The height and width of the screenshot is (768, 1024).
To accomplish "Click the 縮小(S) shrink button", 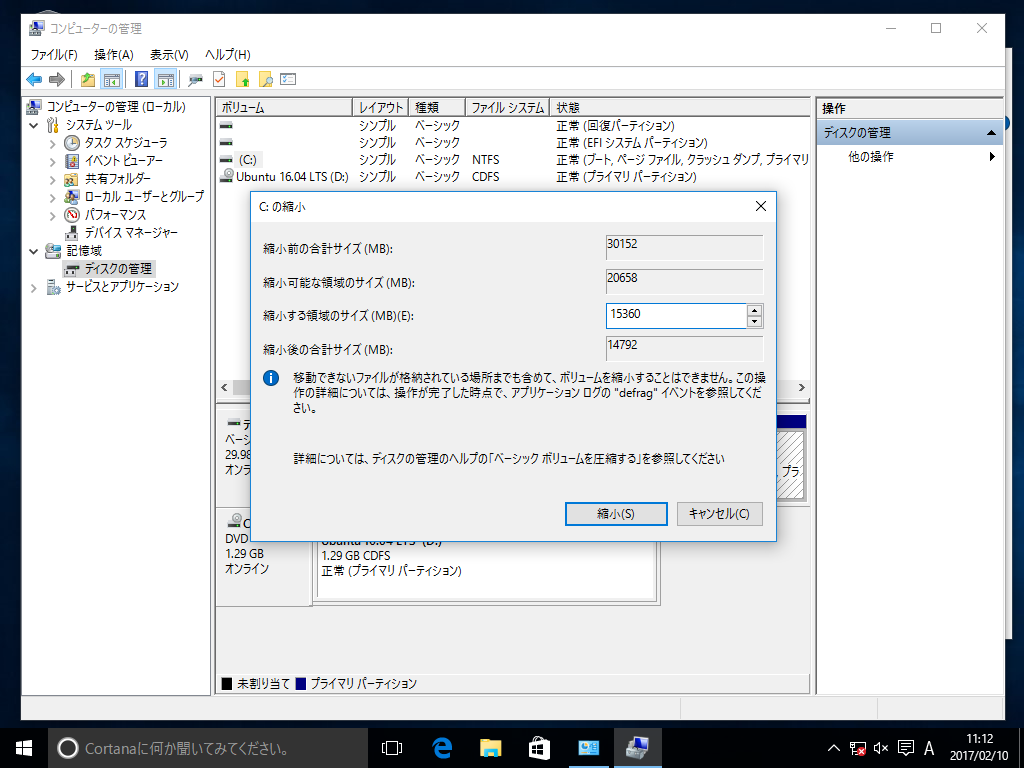I will pos(616,514).
